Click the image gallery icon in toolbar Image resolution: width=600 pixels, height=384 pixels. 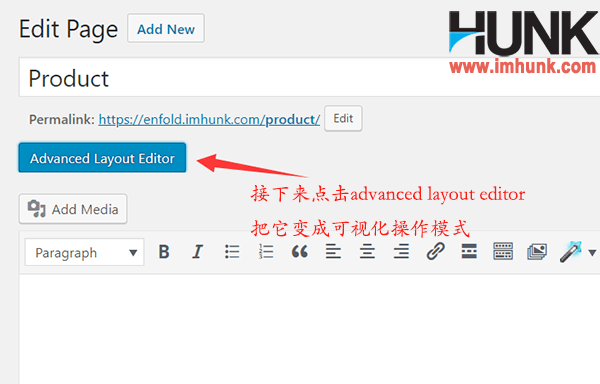click(537, 252)
